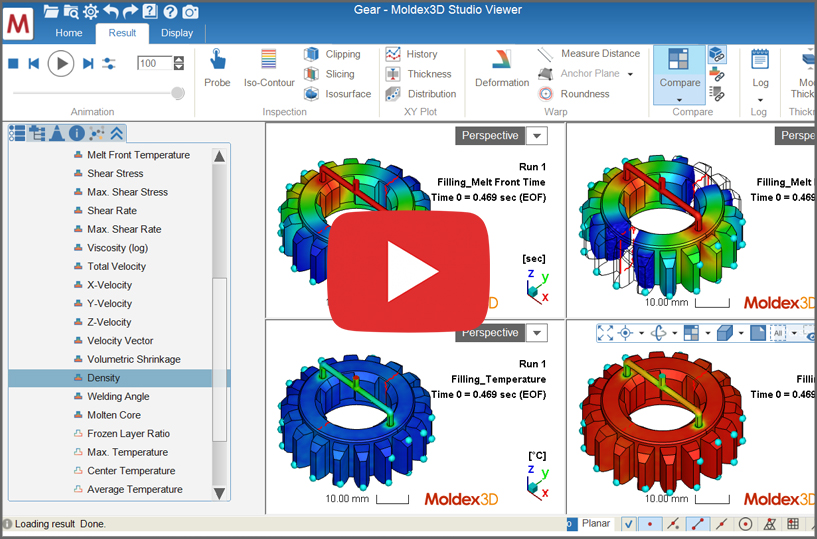Open the model tree panel tab icon
Screen dimensions: 817x539
coord(37,133)
